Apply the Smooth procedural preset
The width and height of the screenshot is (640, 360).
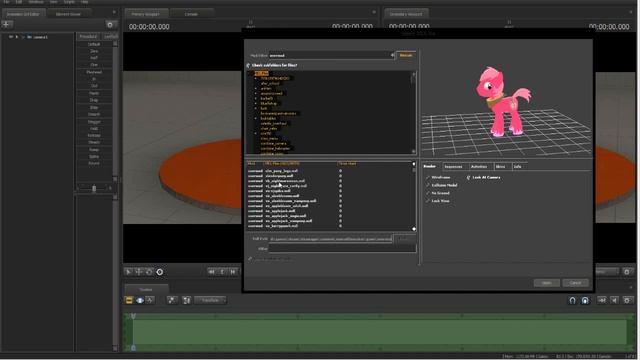(94, 114)
